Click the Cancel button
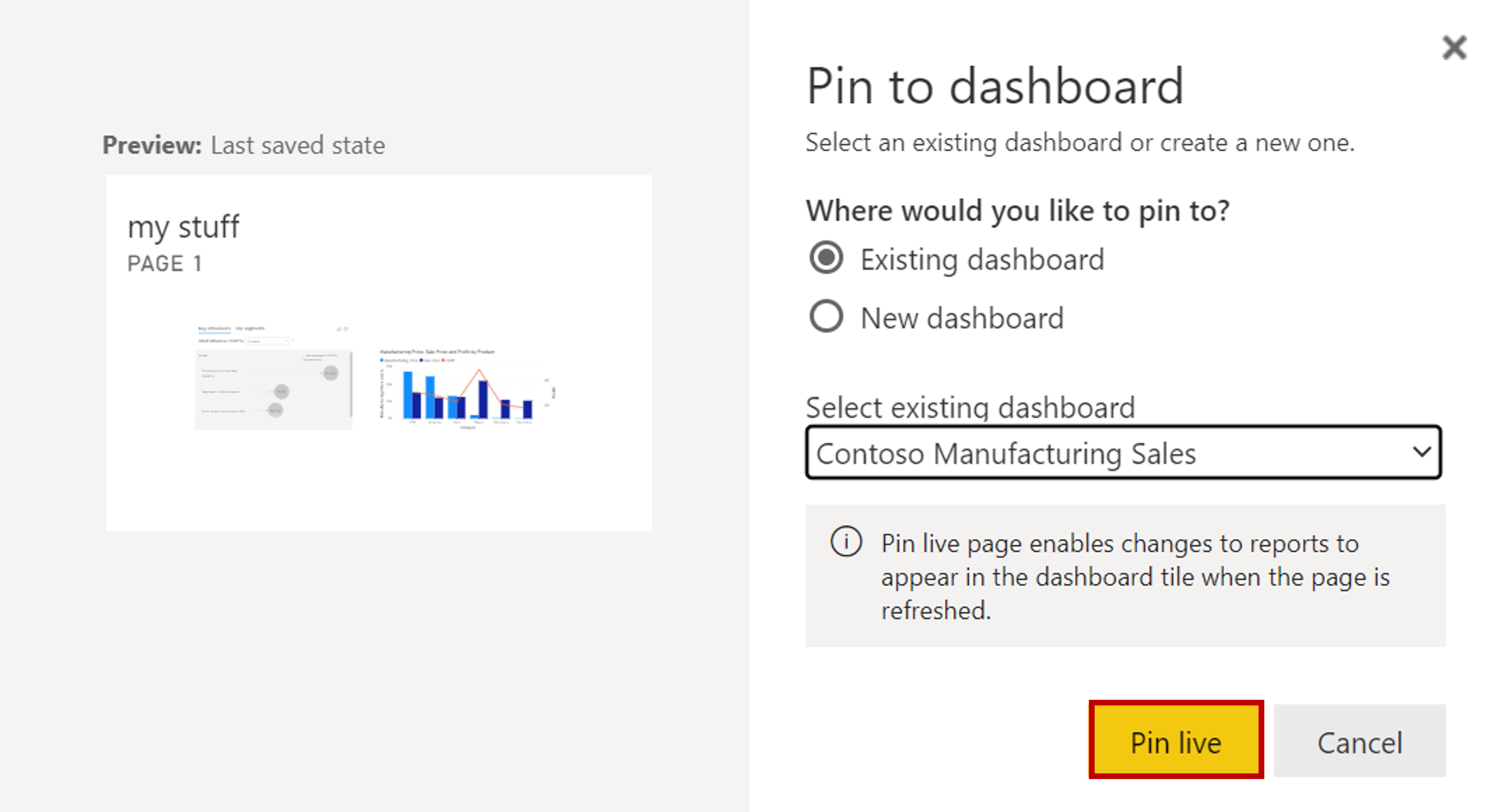 [1359, 741]
